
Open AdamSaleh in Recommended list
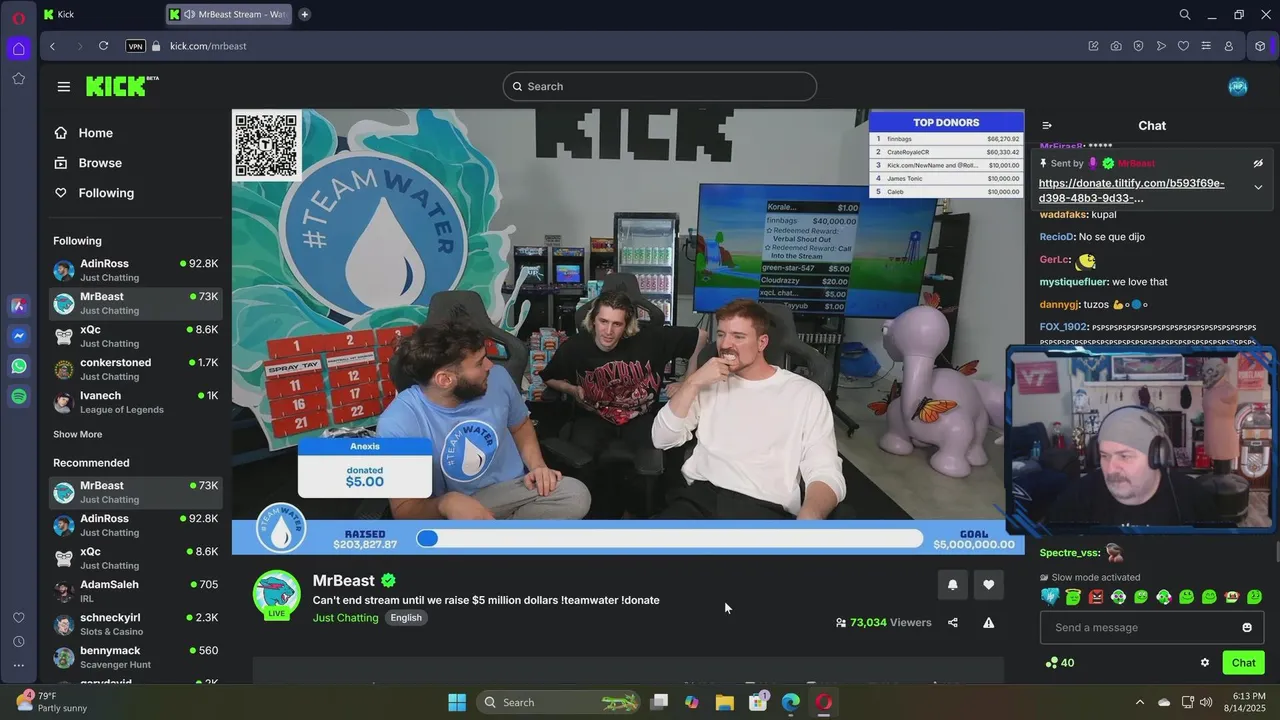click(136, 591)
